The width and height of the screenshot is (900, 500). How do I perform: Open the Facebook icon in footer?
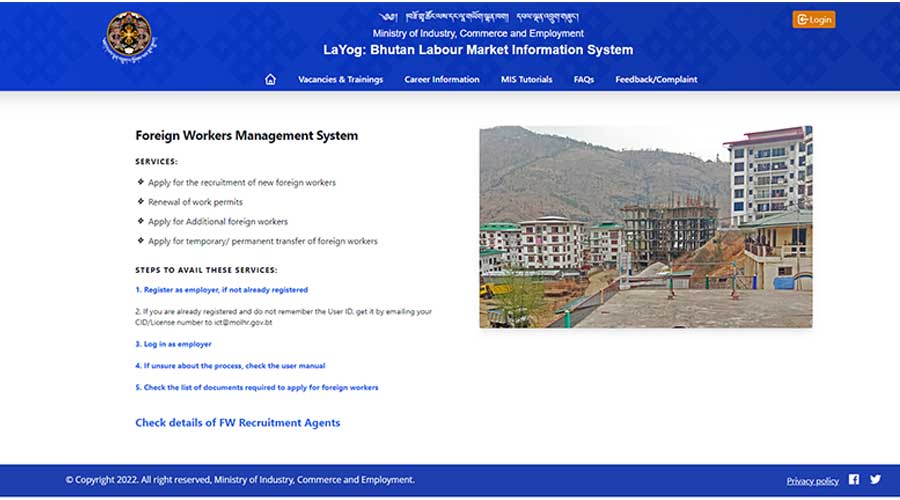(x=854, y=480)
